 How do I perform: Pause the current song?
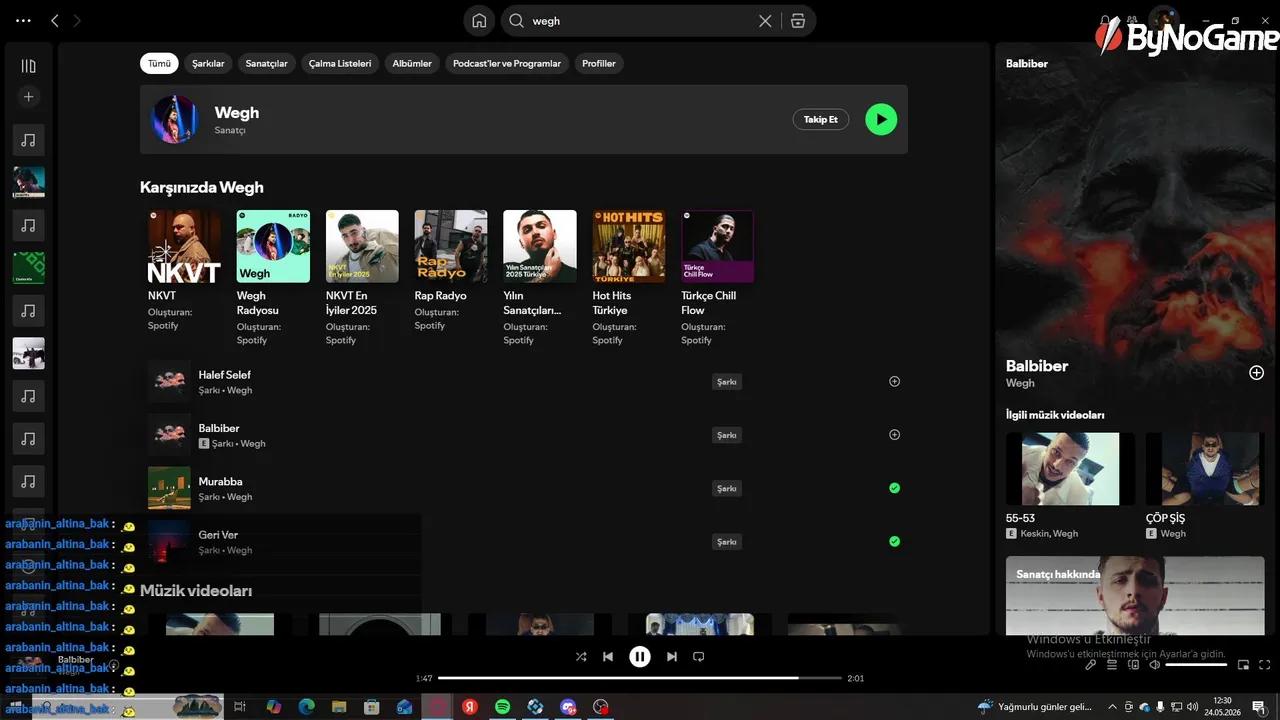pyautogui.click(x=640, y=657)
